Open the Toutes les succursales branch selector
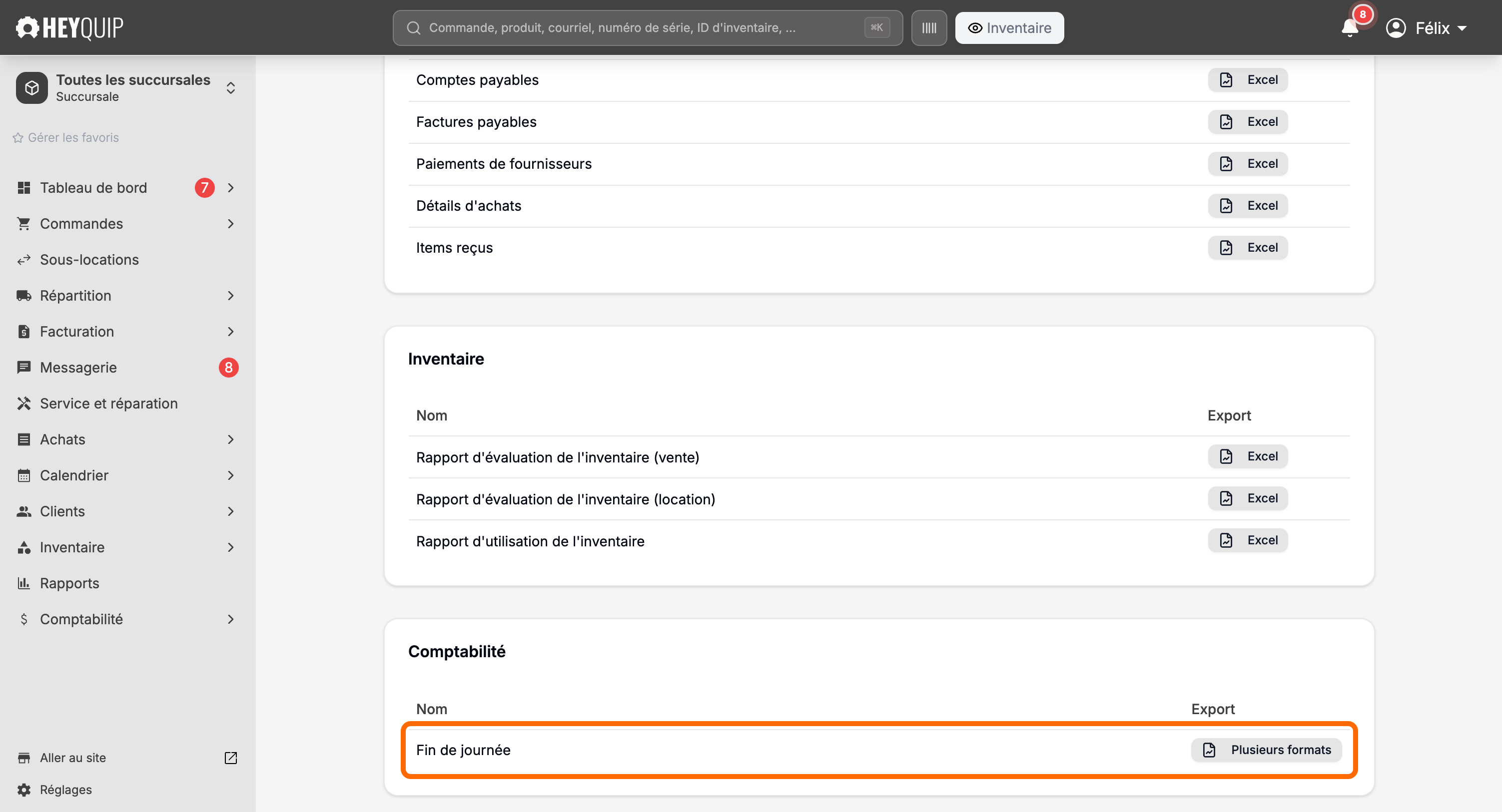 click(128, 87)
